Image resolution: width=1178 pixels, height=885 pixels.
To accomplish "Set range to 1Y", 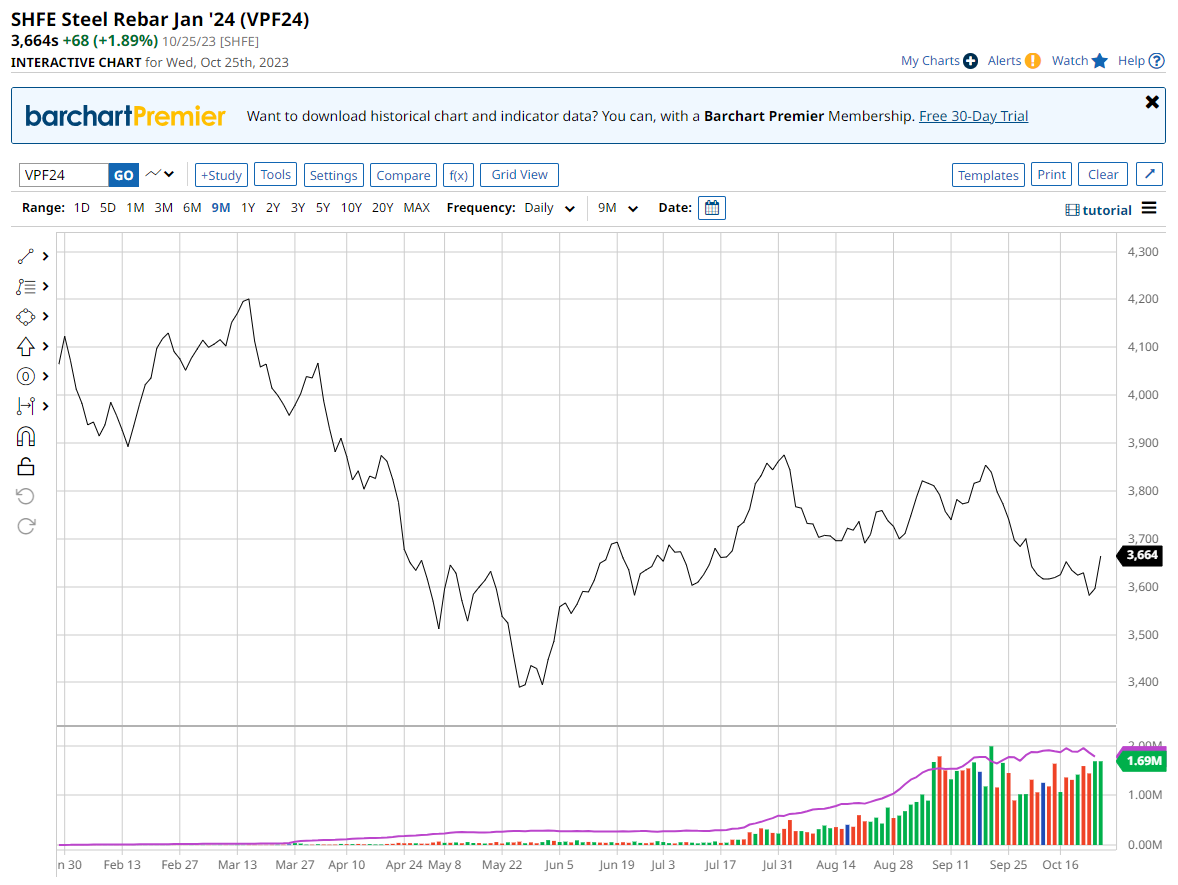I will tap(248, 208).
